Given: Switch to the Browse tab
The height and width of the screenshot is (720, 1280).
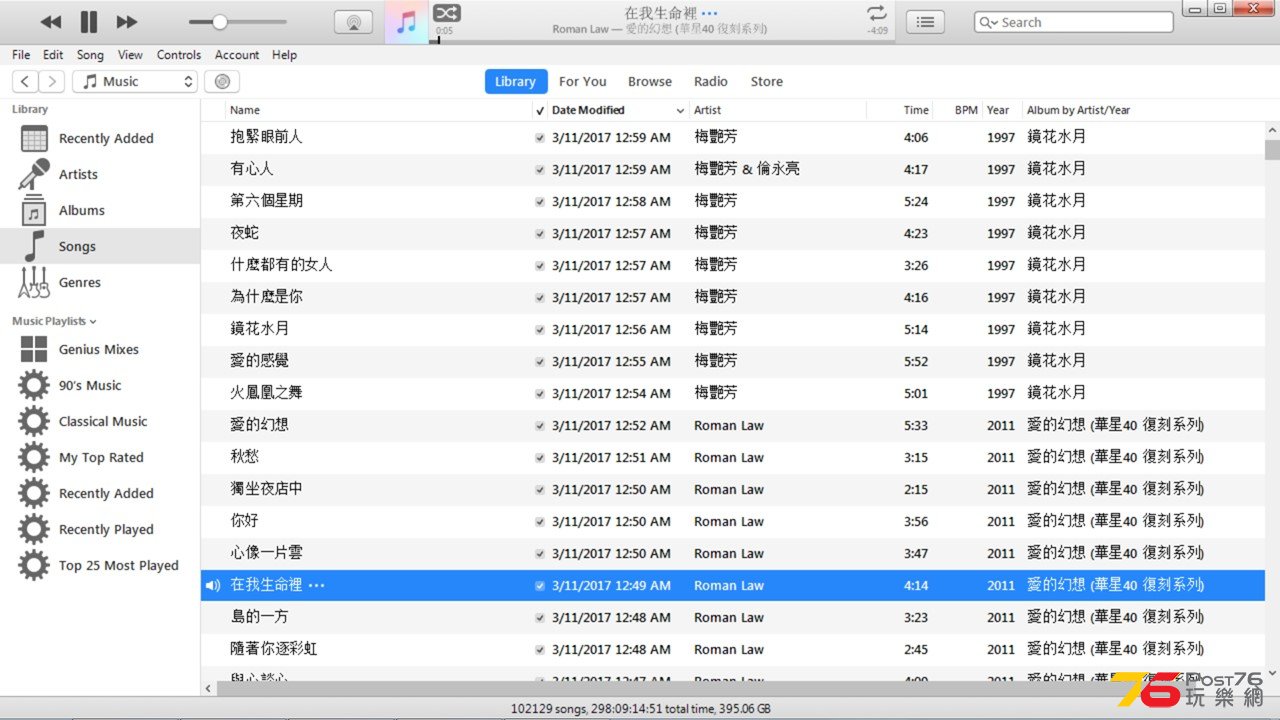Looking at the screenshot, I should pyautogui.click(x=650, y=82).
